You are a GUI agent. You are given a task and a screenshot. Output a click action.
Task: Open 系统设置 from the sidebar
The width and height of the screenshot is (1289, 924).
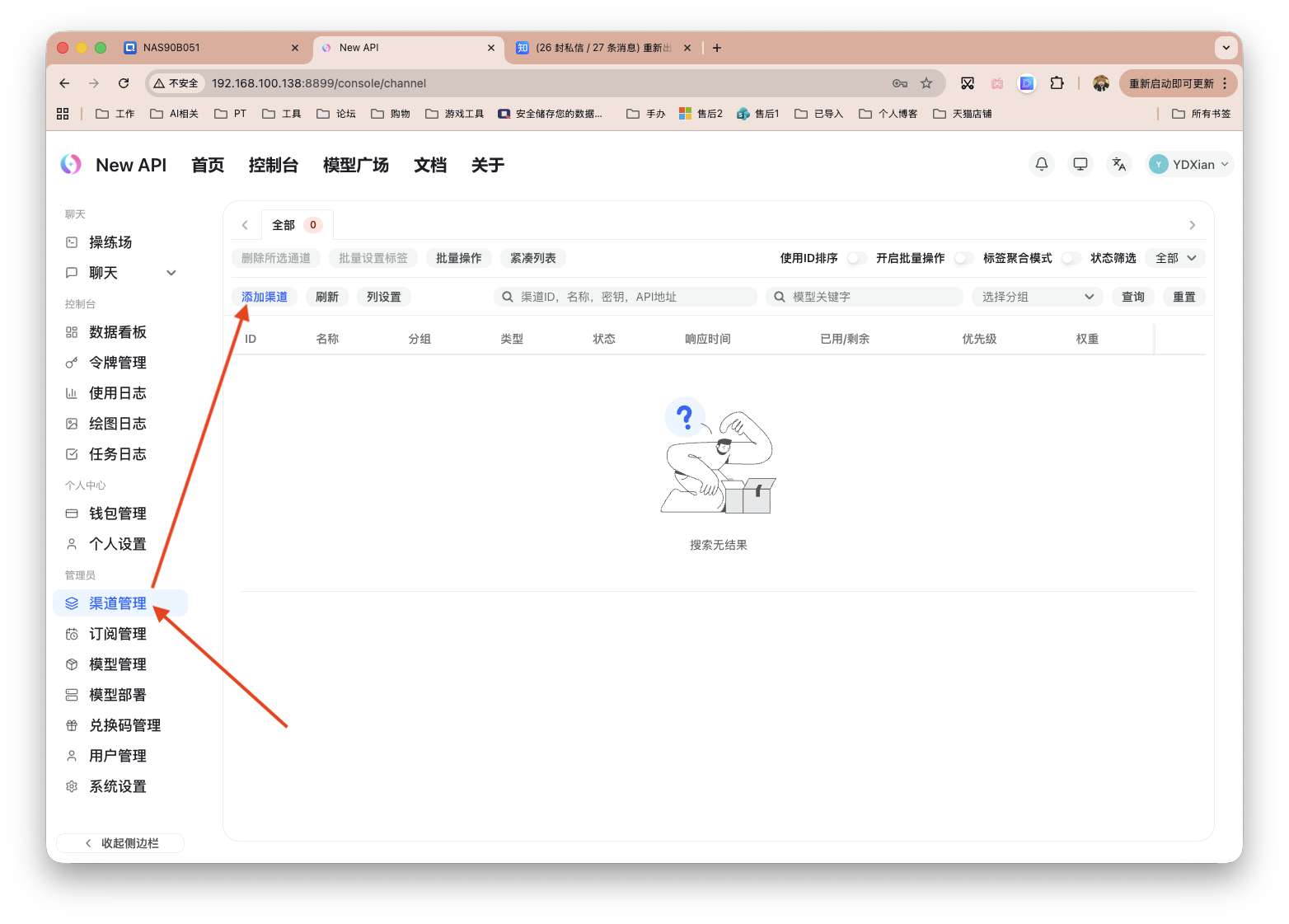(118, 786)
